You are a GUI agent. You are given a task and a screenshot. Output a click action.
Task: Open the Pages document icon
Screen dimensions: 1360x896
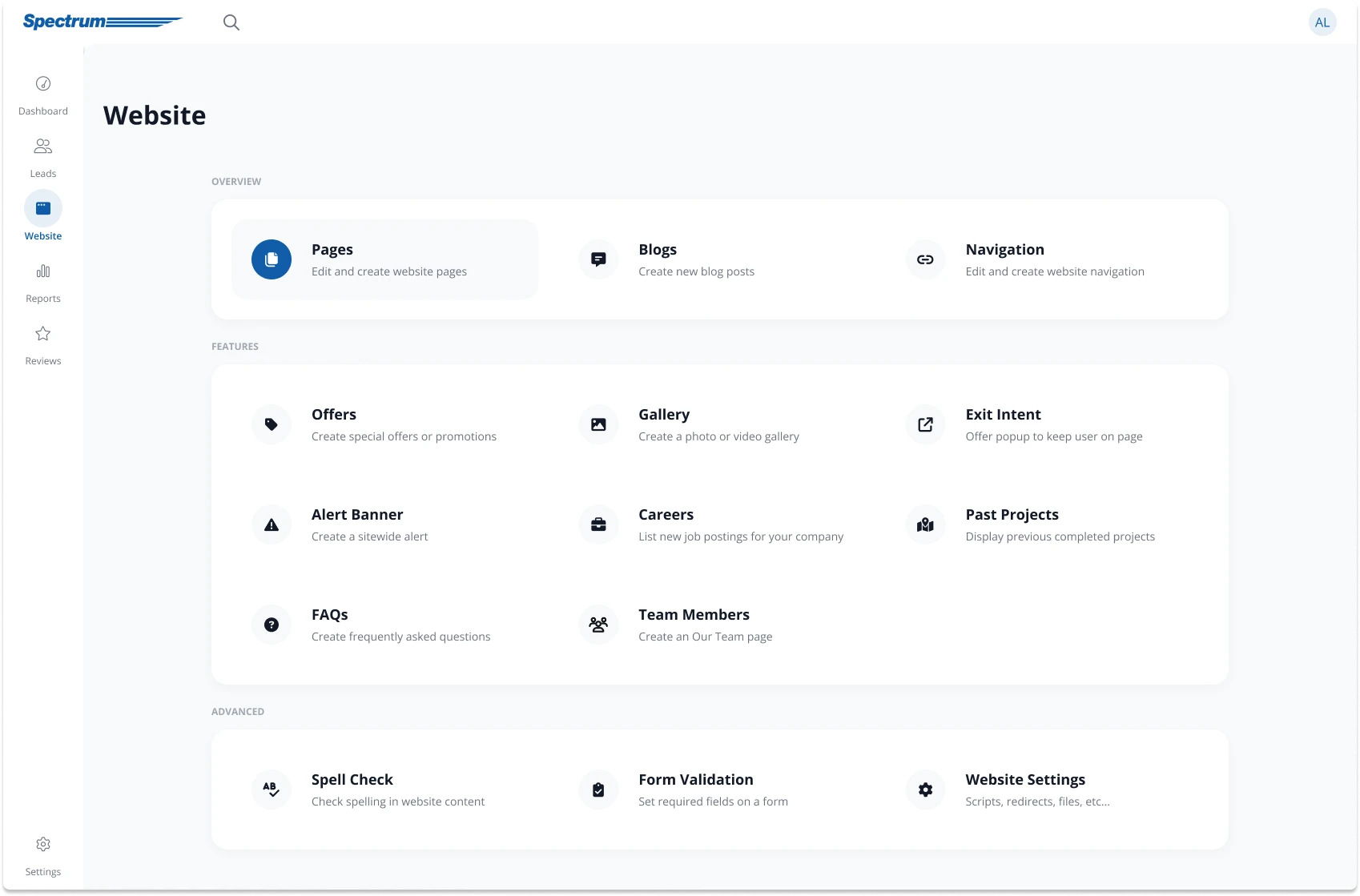[x=272, y=259]
